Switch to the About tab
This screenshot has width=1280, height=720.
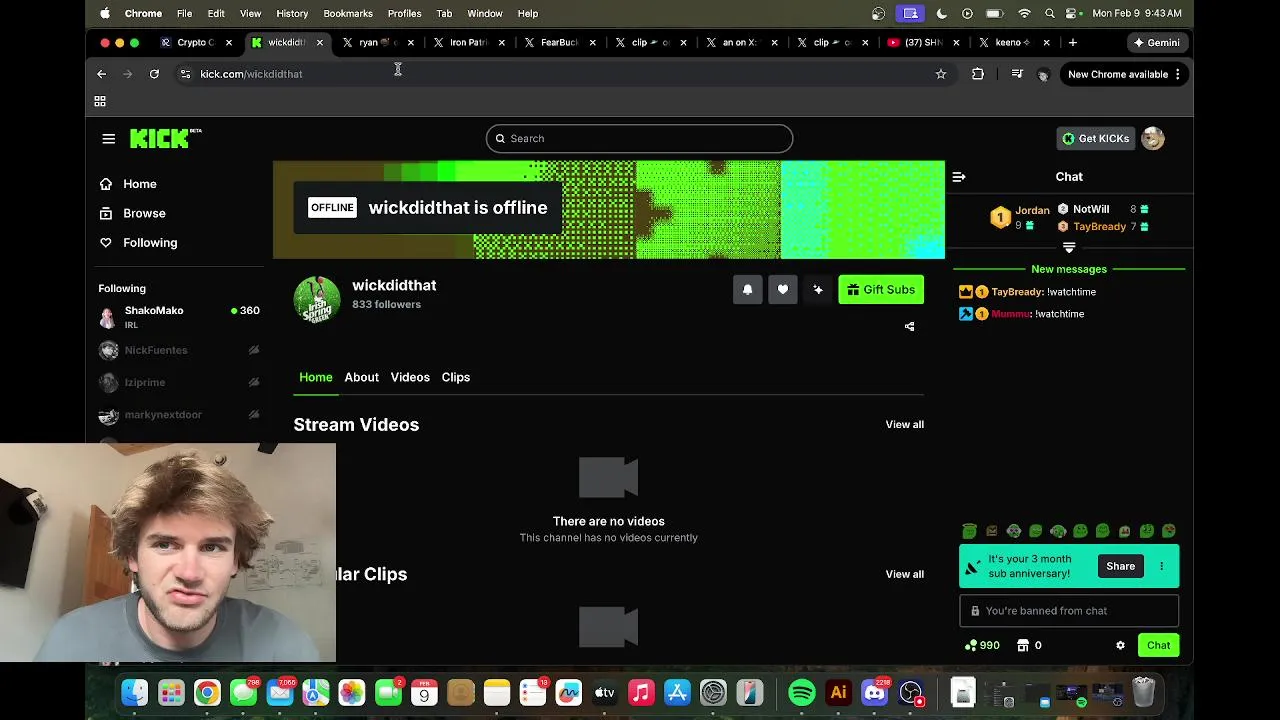coord(361,377)
